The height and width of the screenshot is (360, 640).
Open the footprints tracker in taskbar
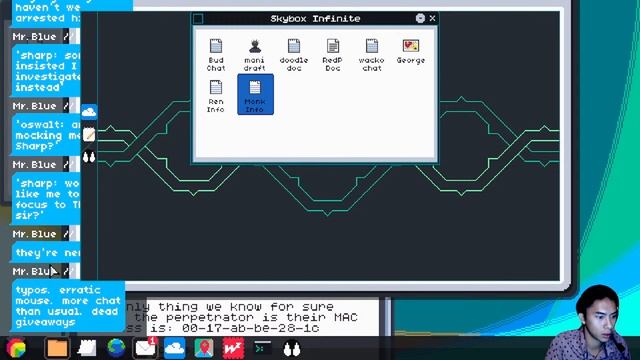click(292, 349)
